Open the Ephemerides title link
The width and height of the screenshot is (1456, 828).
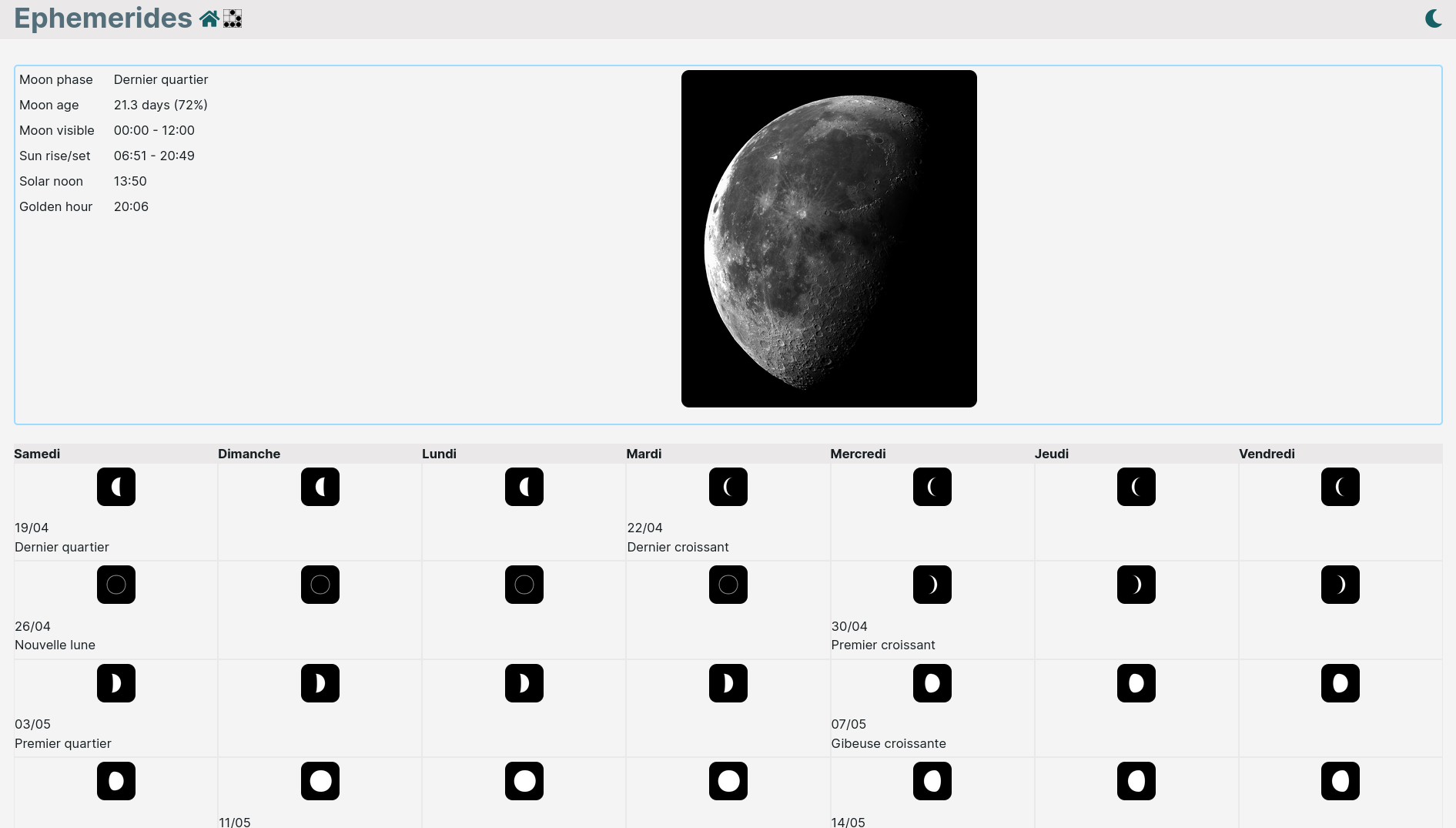click(x=103, y=18)
